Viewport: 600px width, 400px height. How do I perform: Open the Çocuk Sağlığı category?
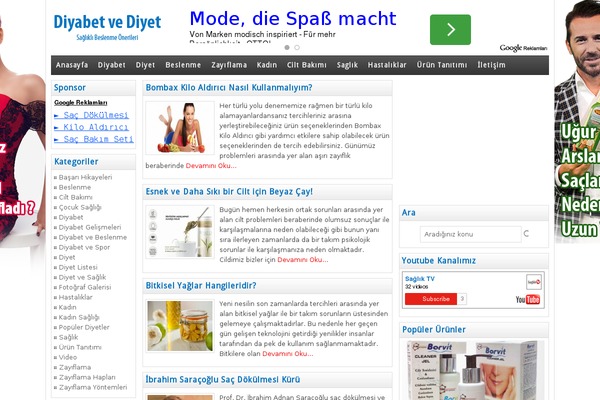tap(80, 207)
